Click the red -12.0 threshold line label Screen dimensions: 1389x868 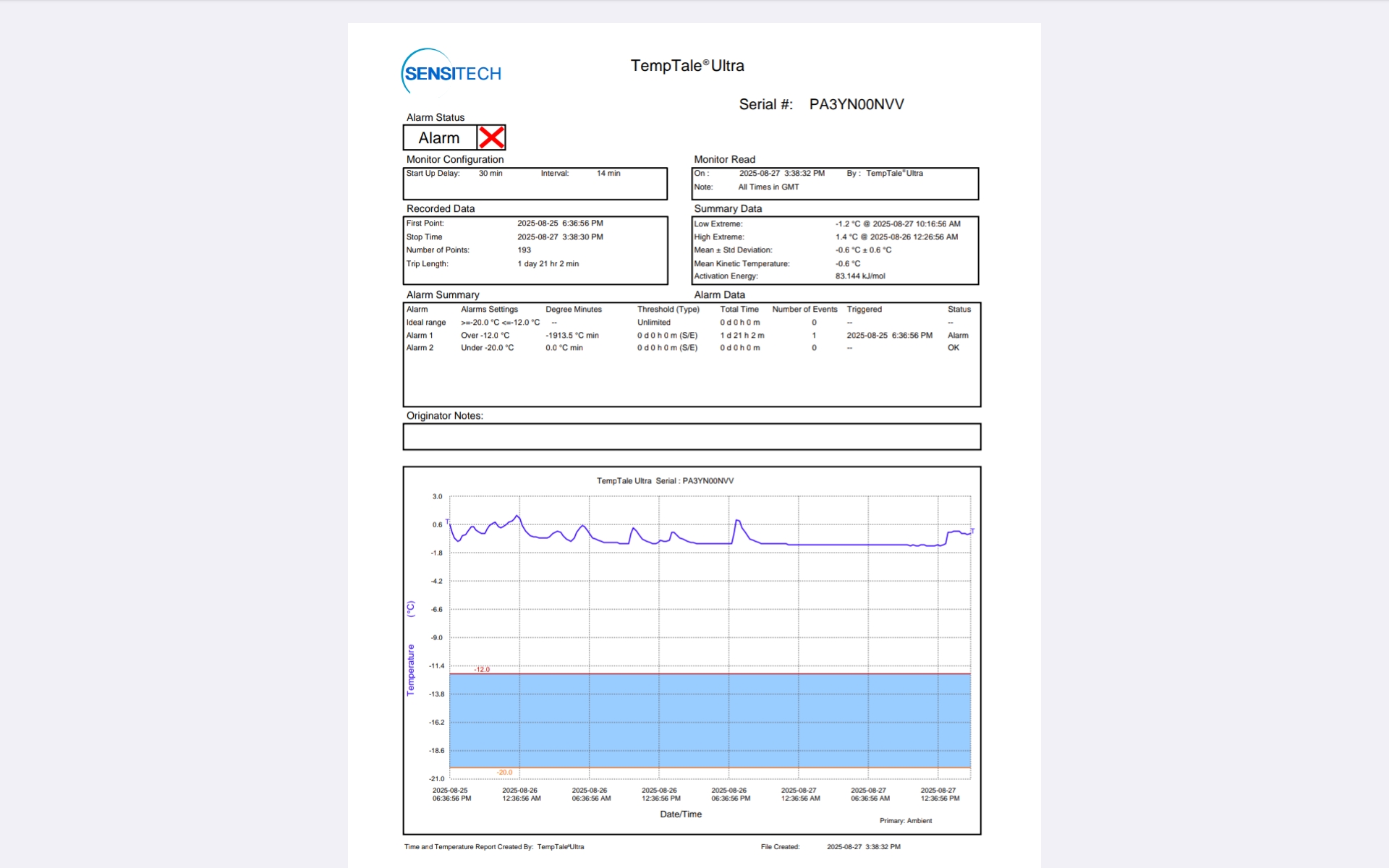tap(482, 669)
